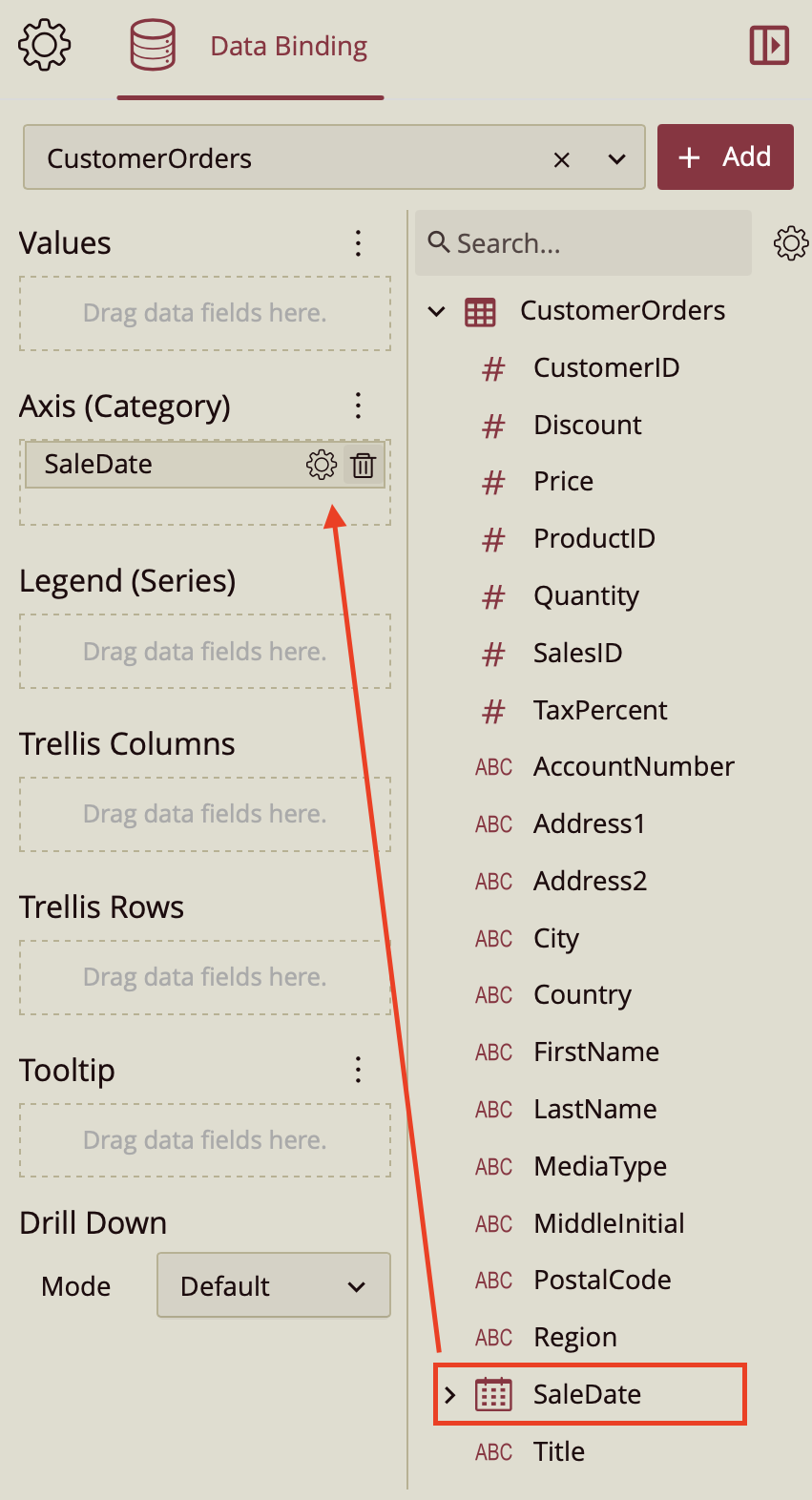
Task: Open the Drill Down Mode dropdown
Action: click(274, 1285)
